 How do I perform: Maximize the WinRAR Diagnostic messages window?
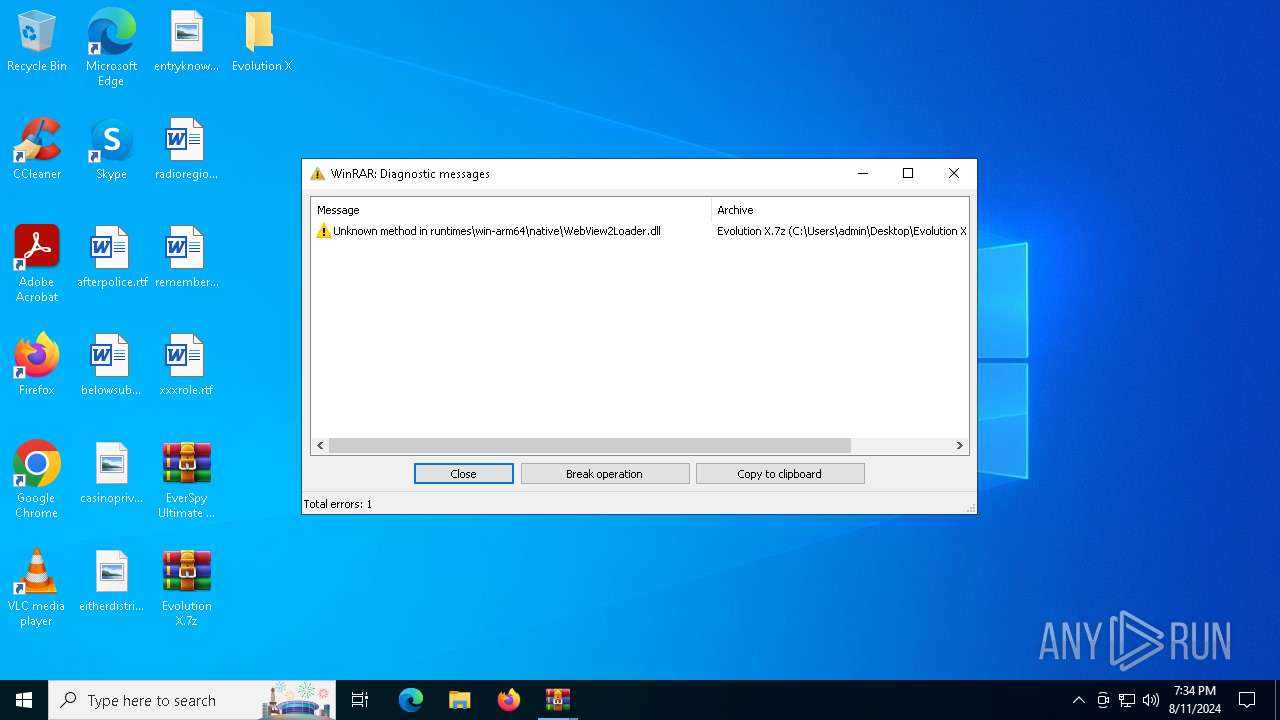click(908, 173)
